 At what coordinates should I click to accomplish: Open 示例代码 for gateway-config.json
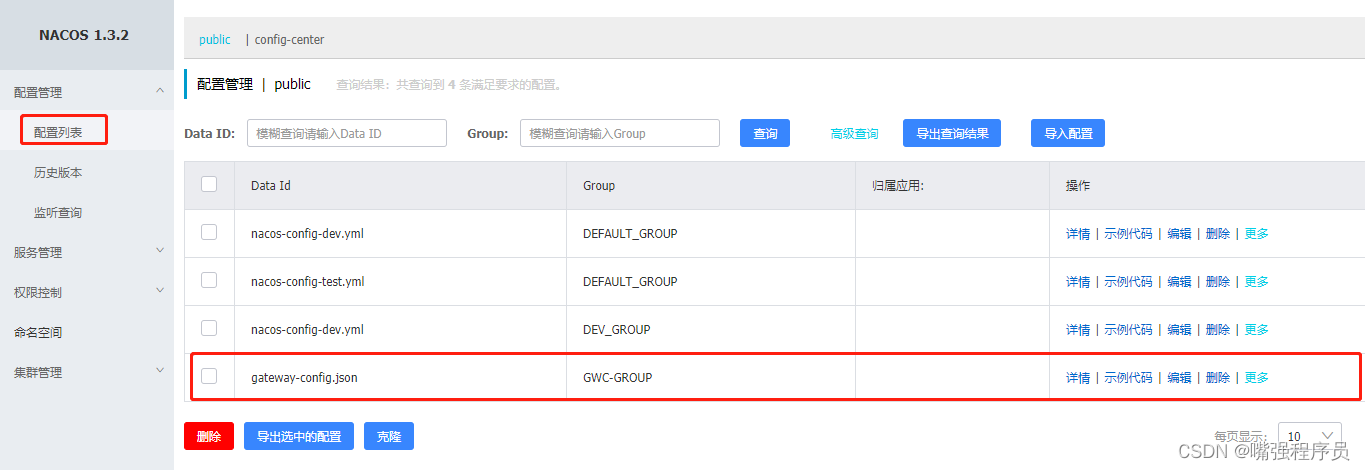point(1128,377)
